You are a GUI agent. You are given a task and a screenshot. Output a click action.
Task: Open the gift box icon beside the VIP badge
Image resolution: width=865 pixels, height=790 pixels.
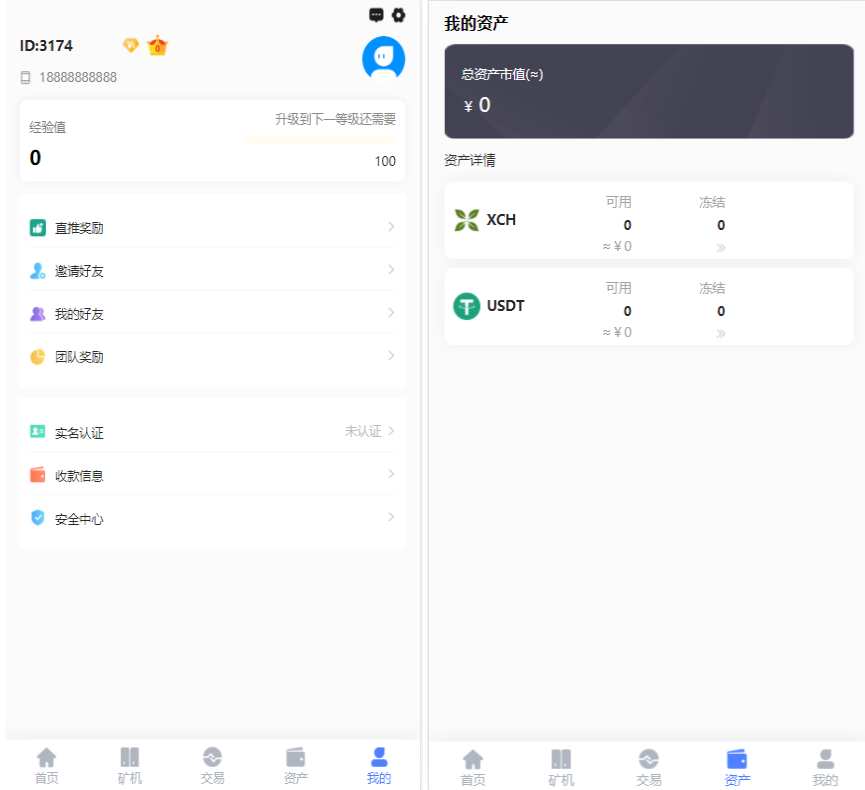point(157,45)
